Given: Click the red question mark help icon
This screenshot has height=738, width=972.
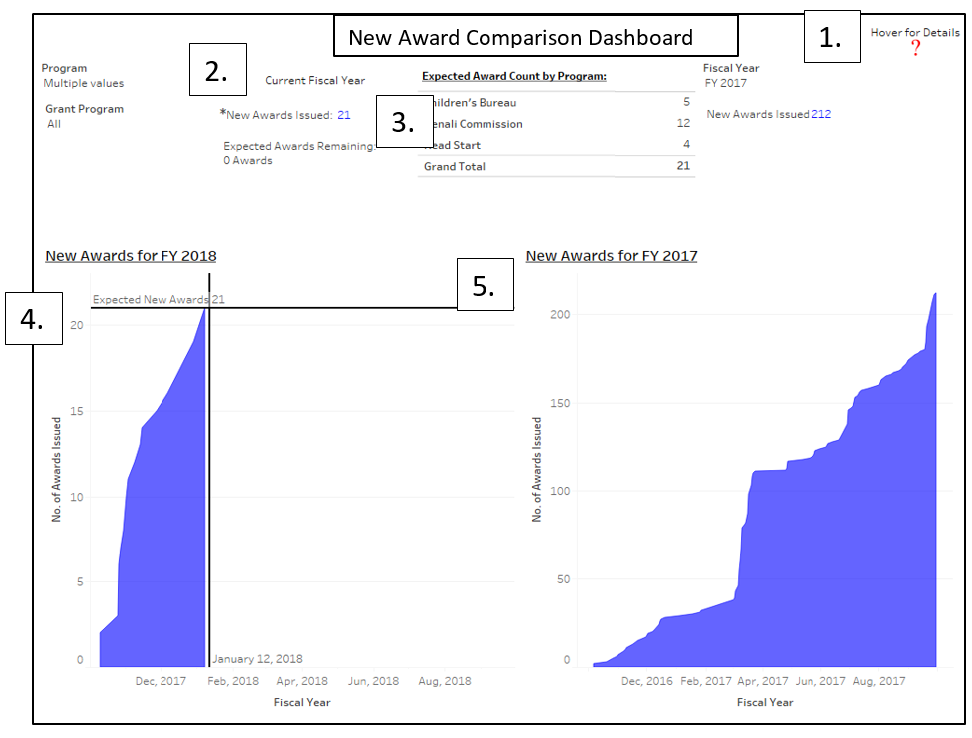Looking at the screenshot, I should tap(915, 49).
